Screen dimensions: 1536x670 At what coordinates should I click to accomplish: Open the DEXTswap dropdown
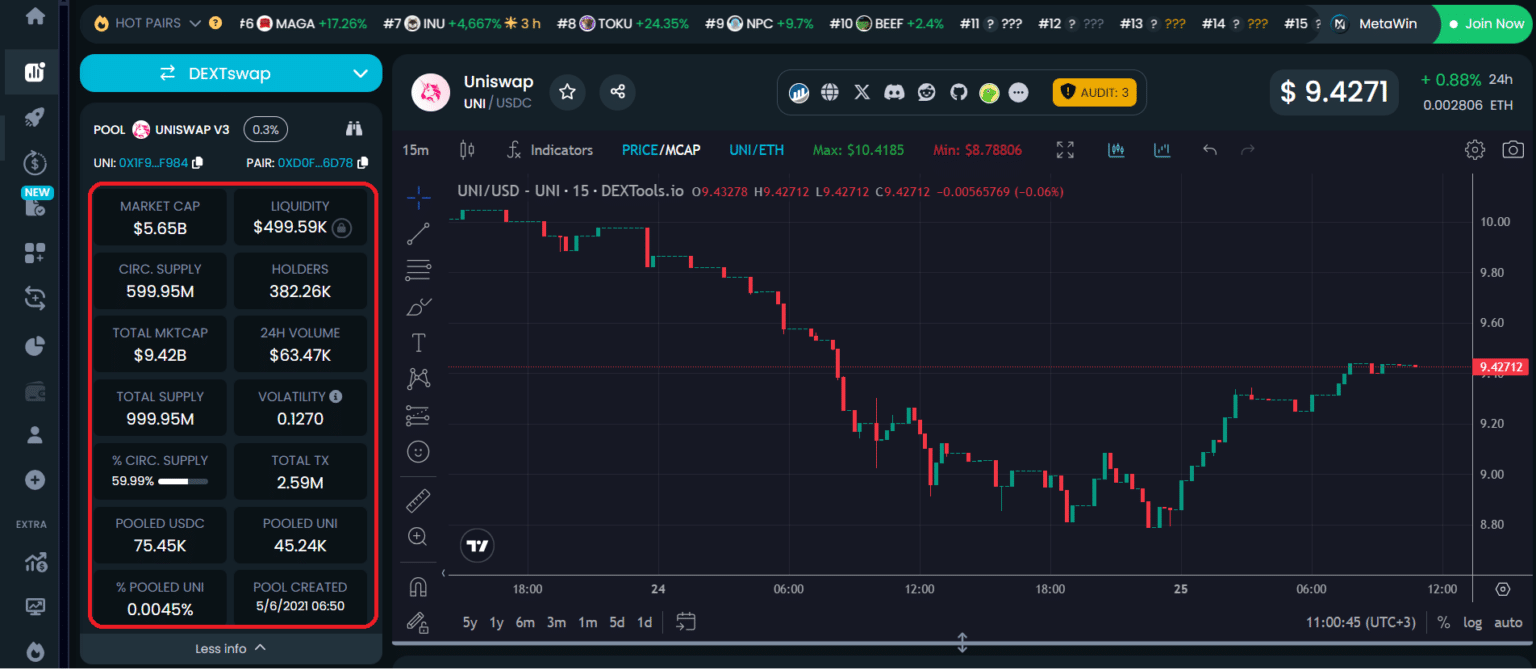(230, 73)
